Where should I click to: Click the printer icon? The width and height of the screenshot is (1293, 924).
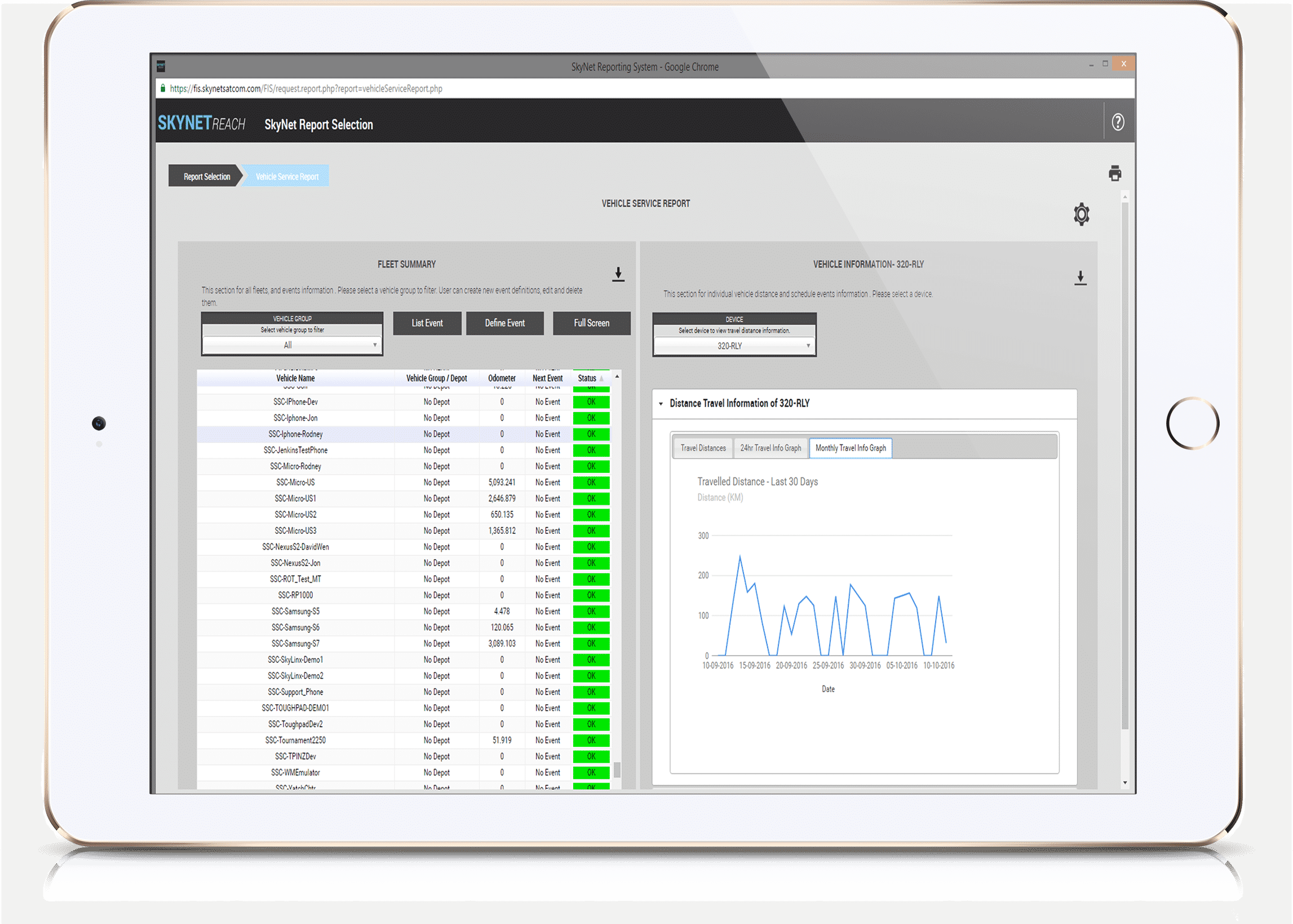tap(1114, 173)
